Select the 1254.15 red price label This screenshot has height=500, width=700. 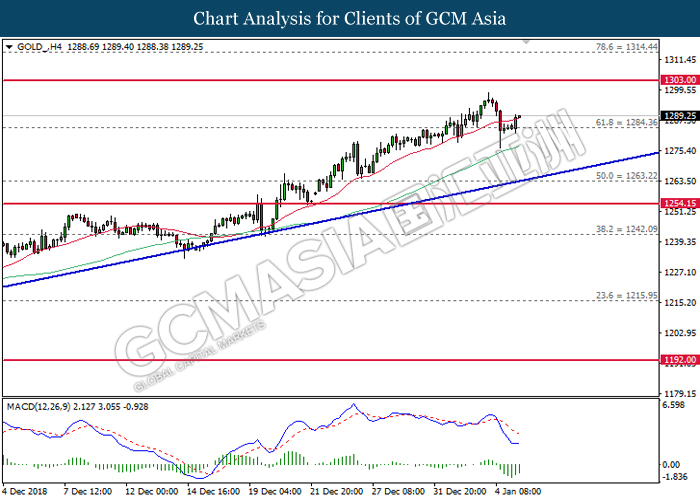click(679, 204)
